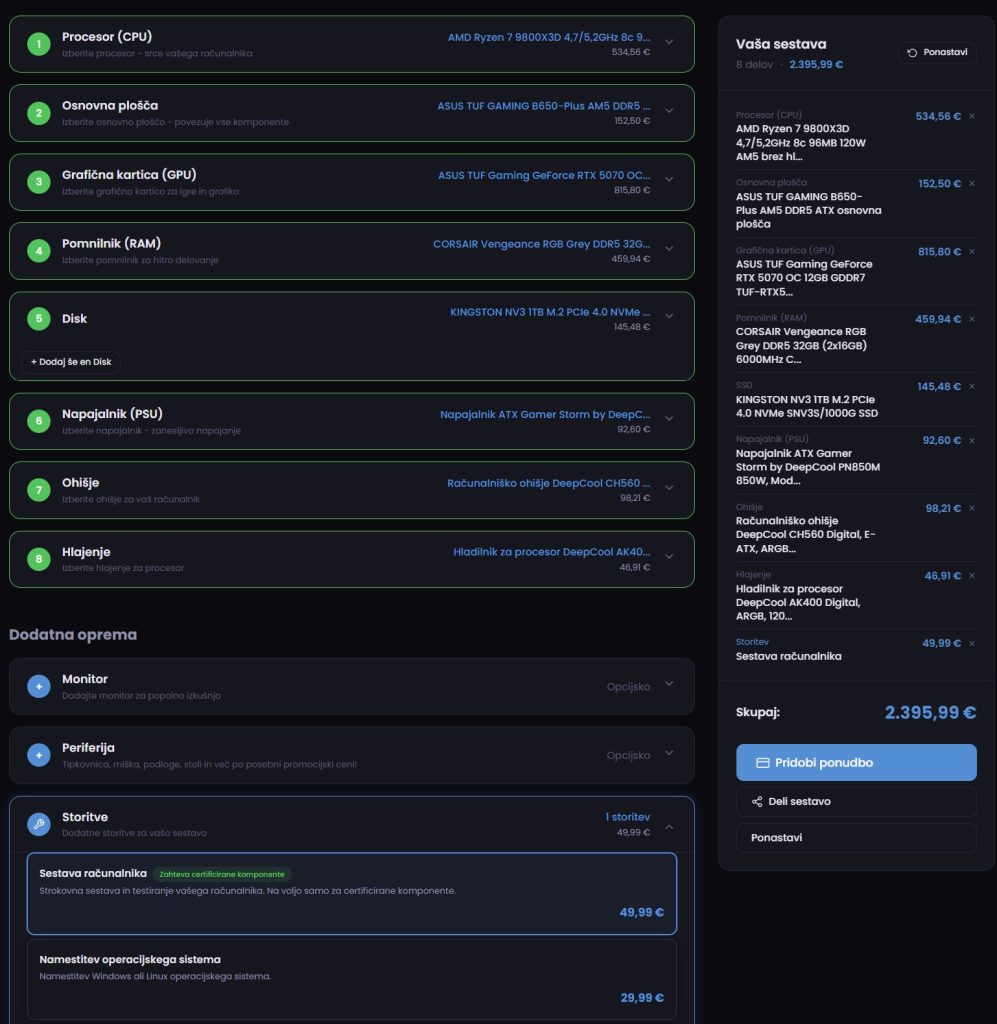
Task: Select the Namestitev operacijskega sistema service
Action: 352,979
